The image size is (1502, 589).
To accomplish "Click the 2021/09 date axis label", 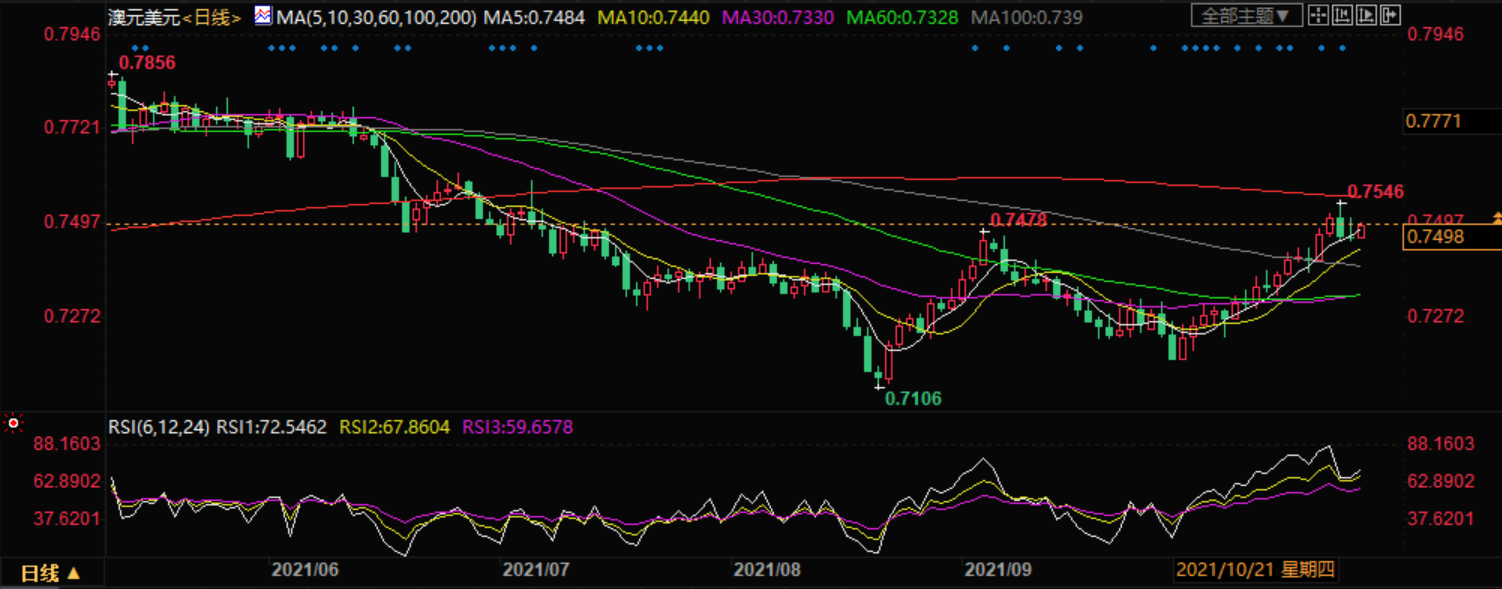I will [997, 570].
